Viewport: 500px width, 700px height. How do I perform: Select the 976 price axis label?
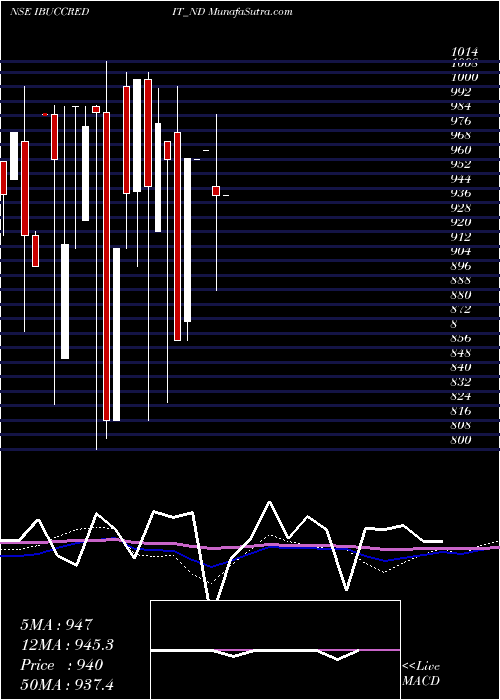click(461, 121)
